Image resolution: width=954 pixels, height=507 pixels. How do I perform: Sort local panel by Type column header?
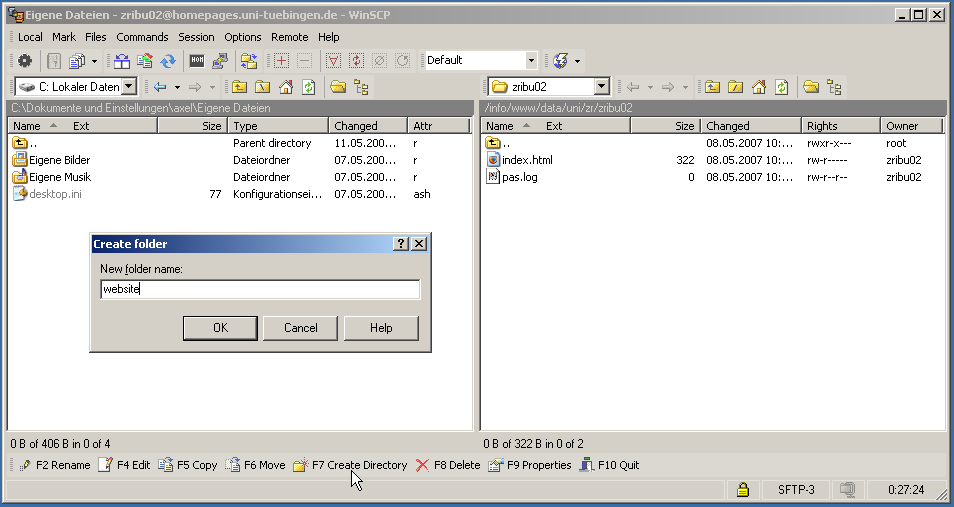pyautogui.click(x=278, y=126)
